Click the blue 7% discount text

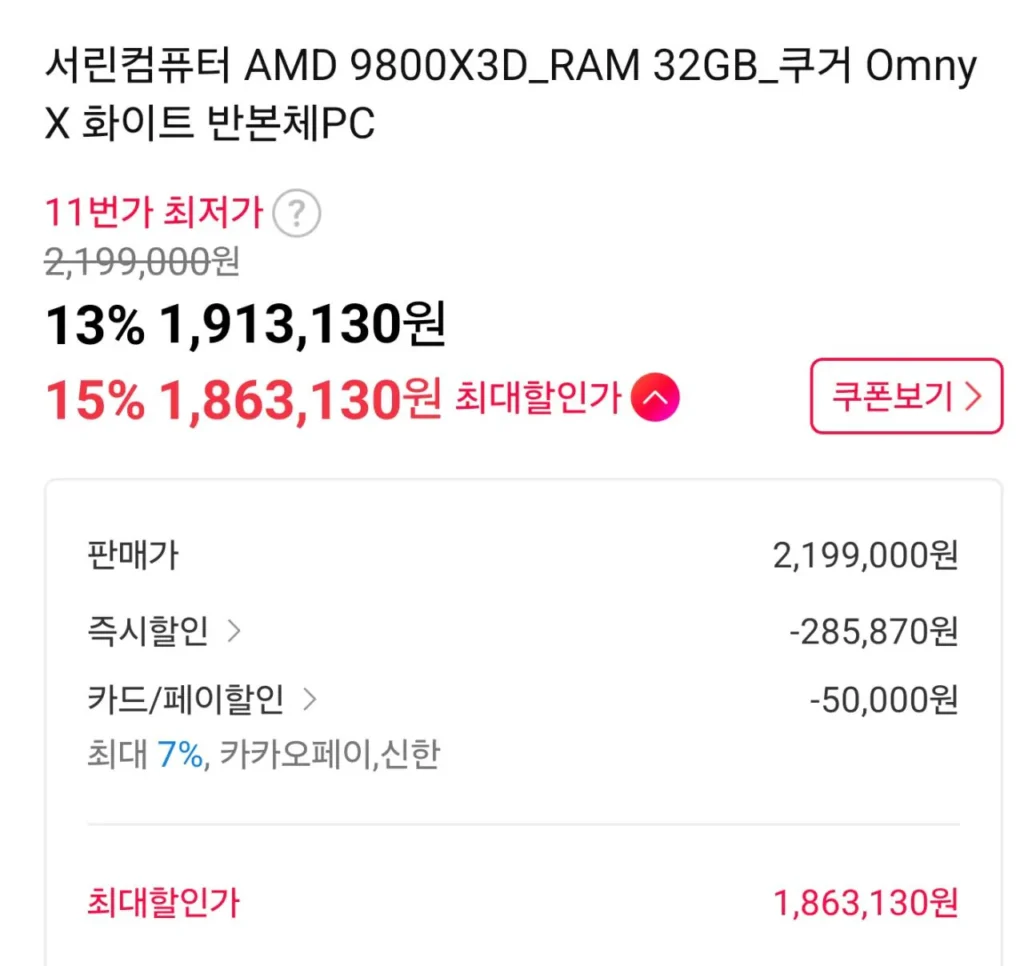coord(180,754)
